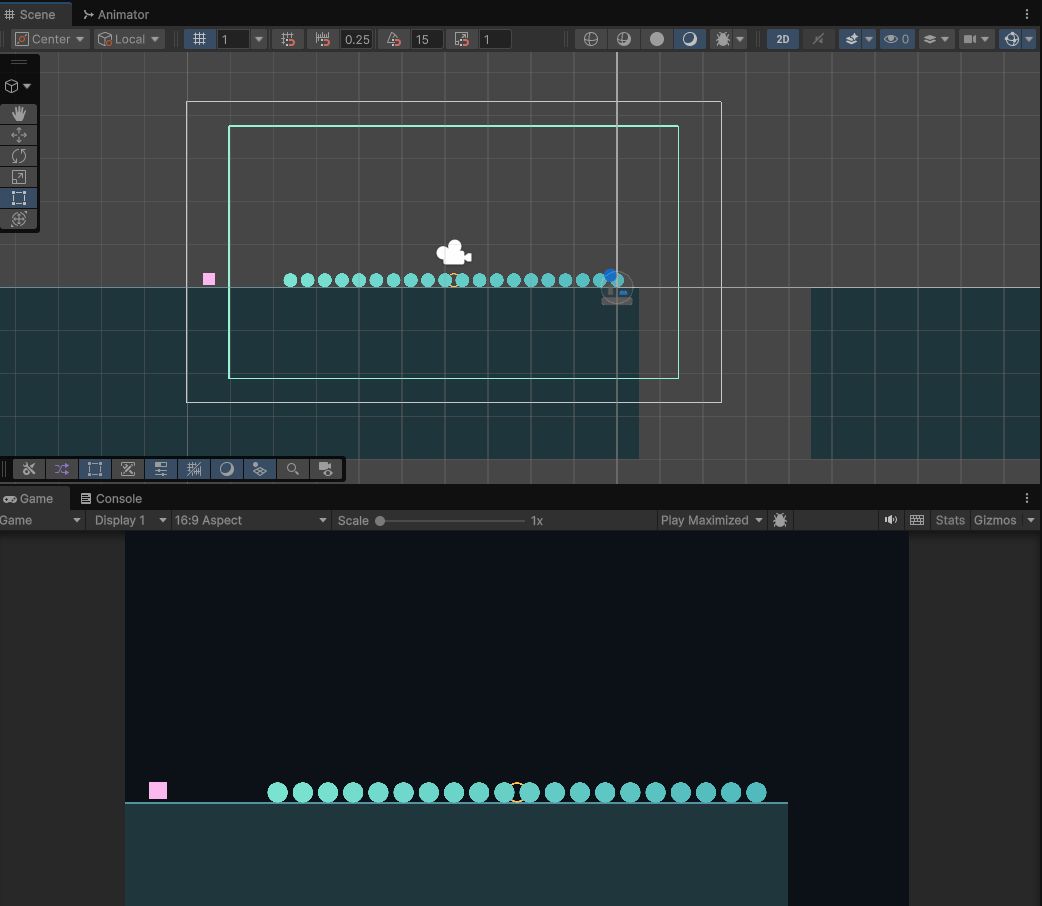Switch to the Console tab

111,499
